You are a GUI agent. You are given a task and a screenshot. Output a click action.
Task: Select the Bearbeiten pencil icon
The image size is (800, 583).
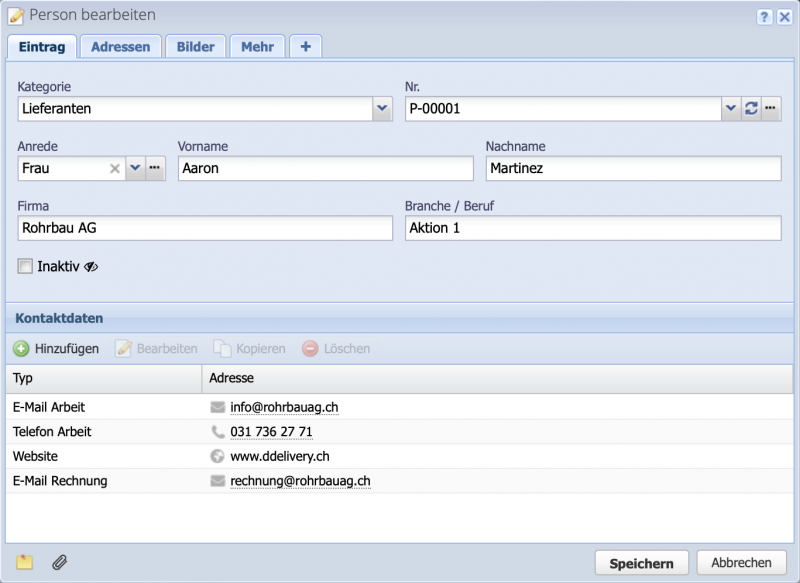(x=124, y=348)
